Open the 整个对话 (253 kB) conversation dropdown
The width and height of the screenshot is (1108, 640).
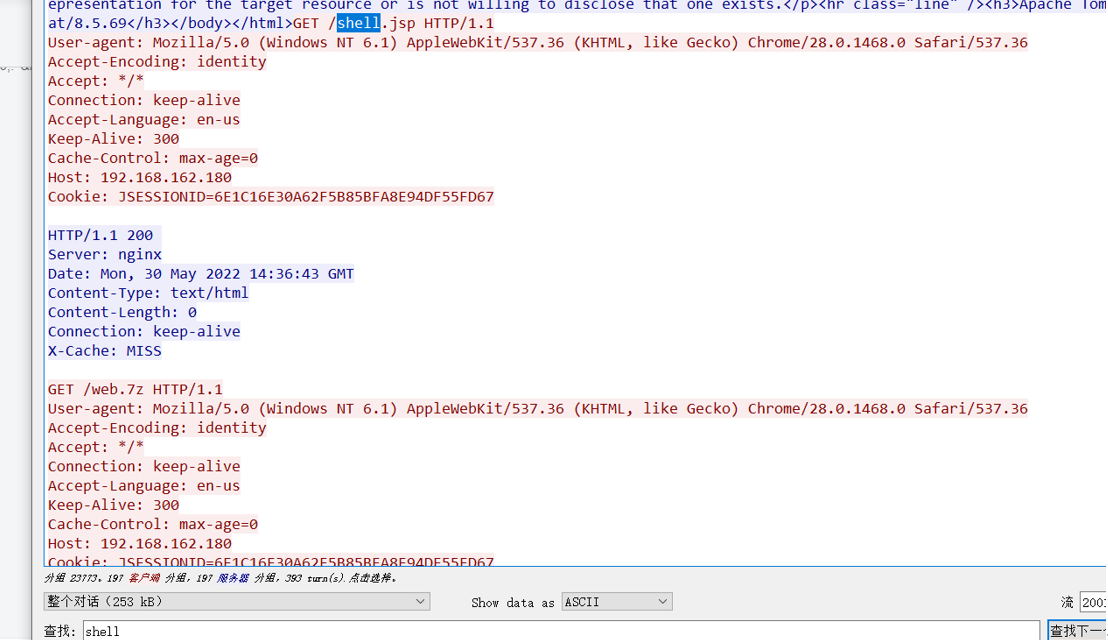236,601
